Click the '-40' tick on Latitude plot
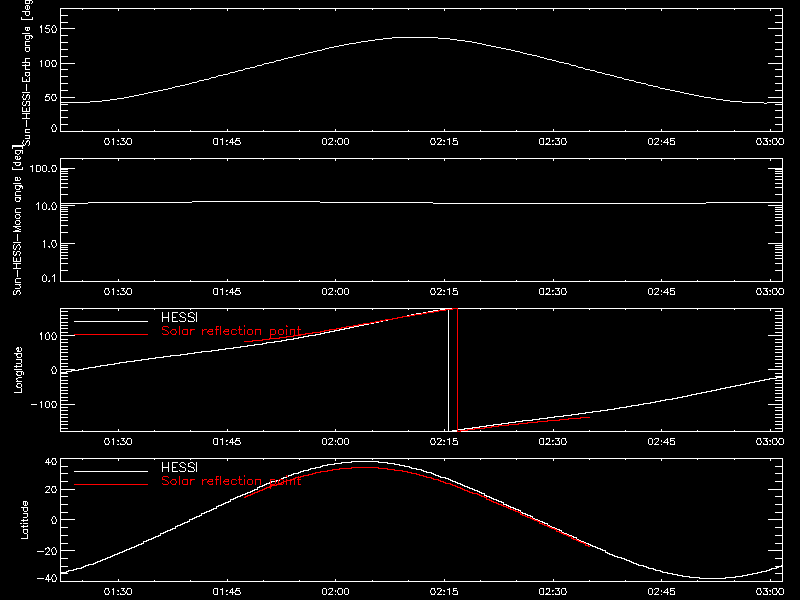 [x=47, y=578]
